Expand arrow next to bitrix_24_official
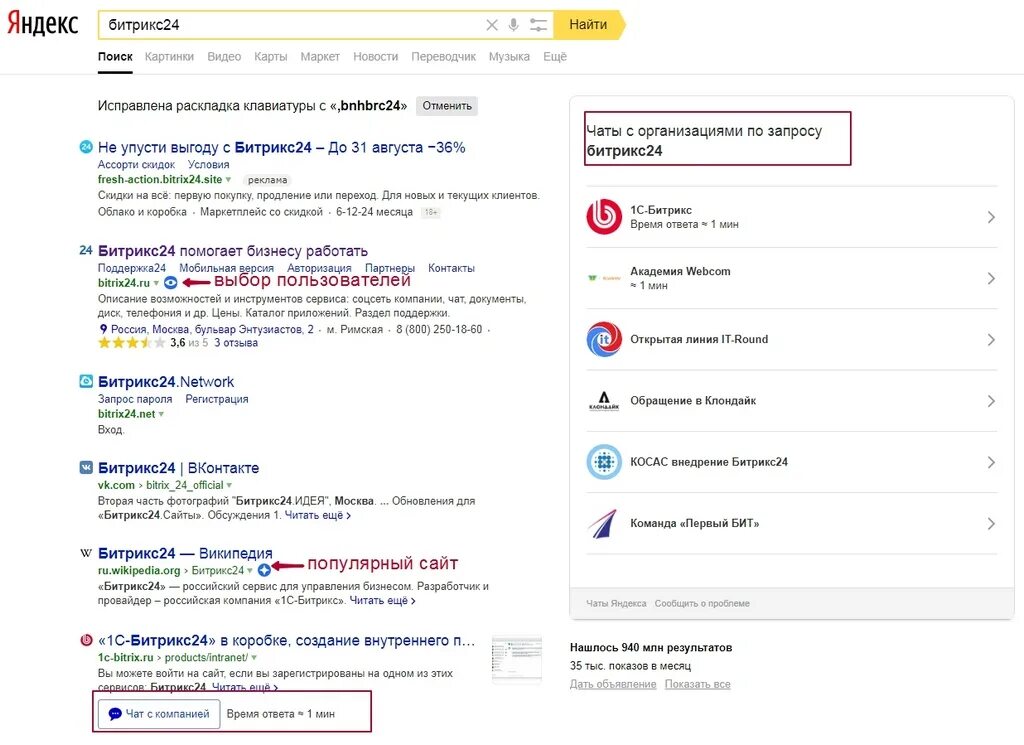The image size is (1024, 745). pyautogui.click(x=229, y=486)
